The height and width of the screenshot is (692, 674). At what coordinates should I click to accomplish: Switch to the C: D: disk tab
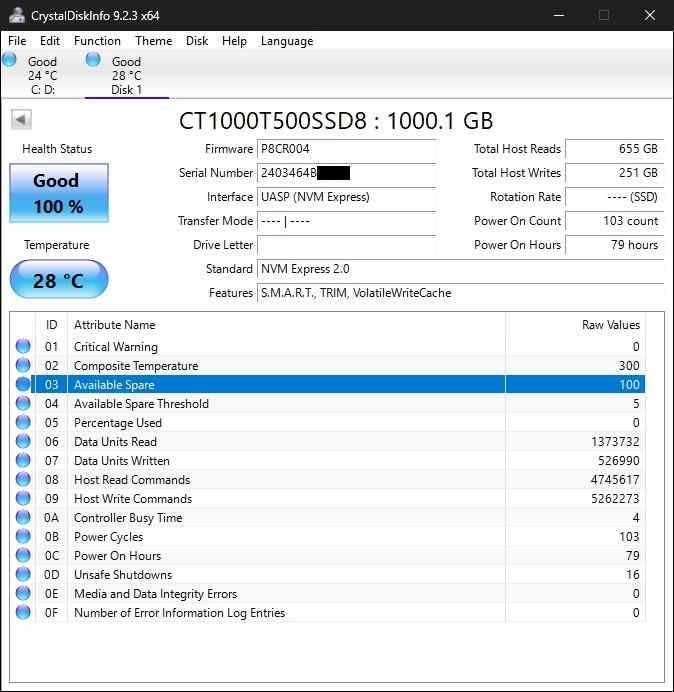click(42, 75)
